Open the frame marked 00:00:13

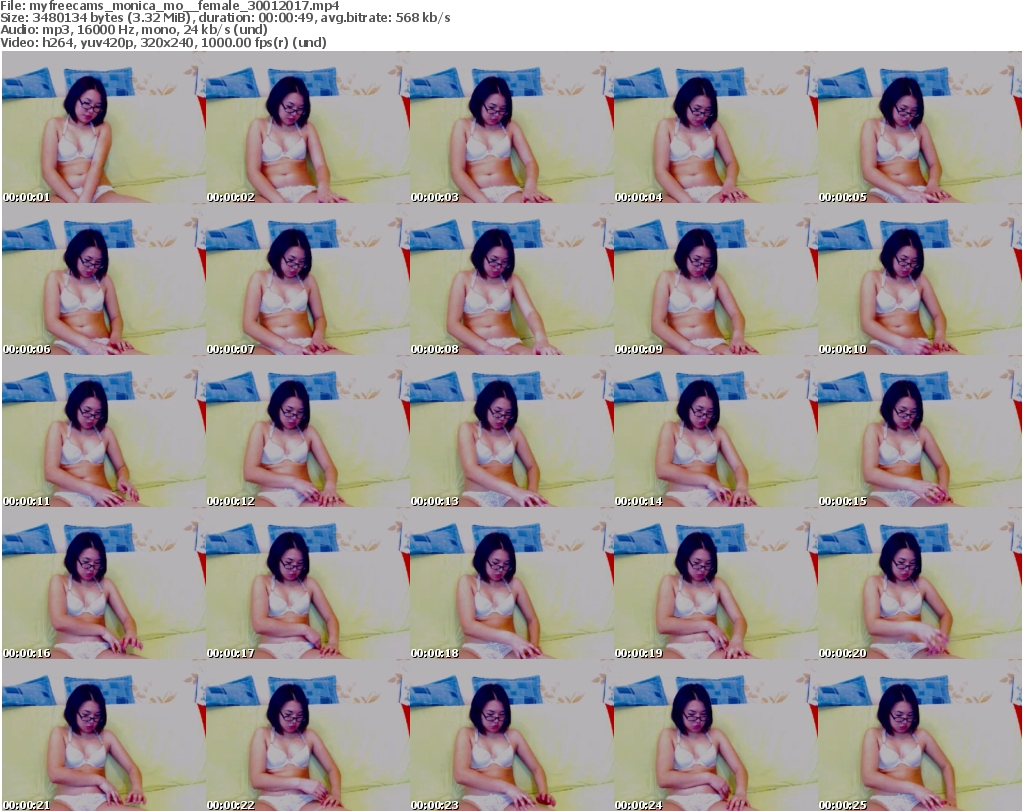coord(512,432)
